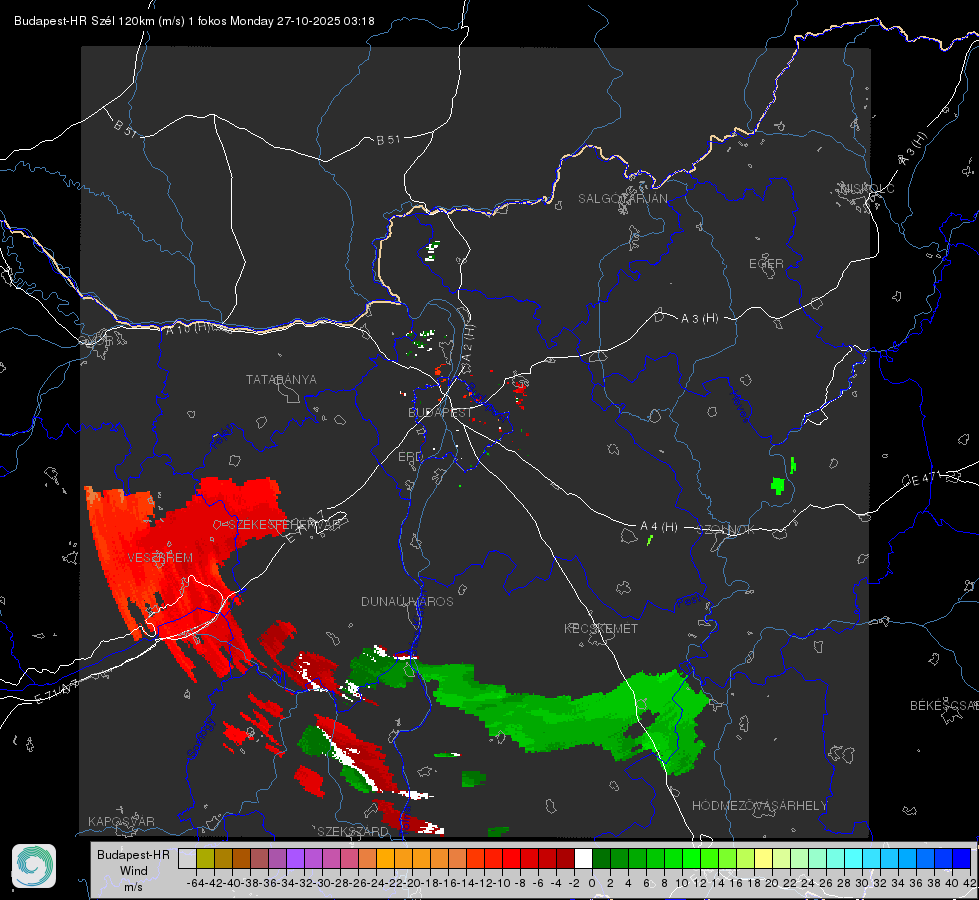The image size is (979, 900).
Task: Click the radar title text with date 27-10-2025
Action: 194,21
